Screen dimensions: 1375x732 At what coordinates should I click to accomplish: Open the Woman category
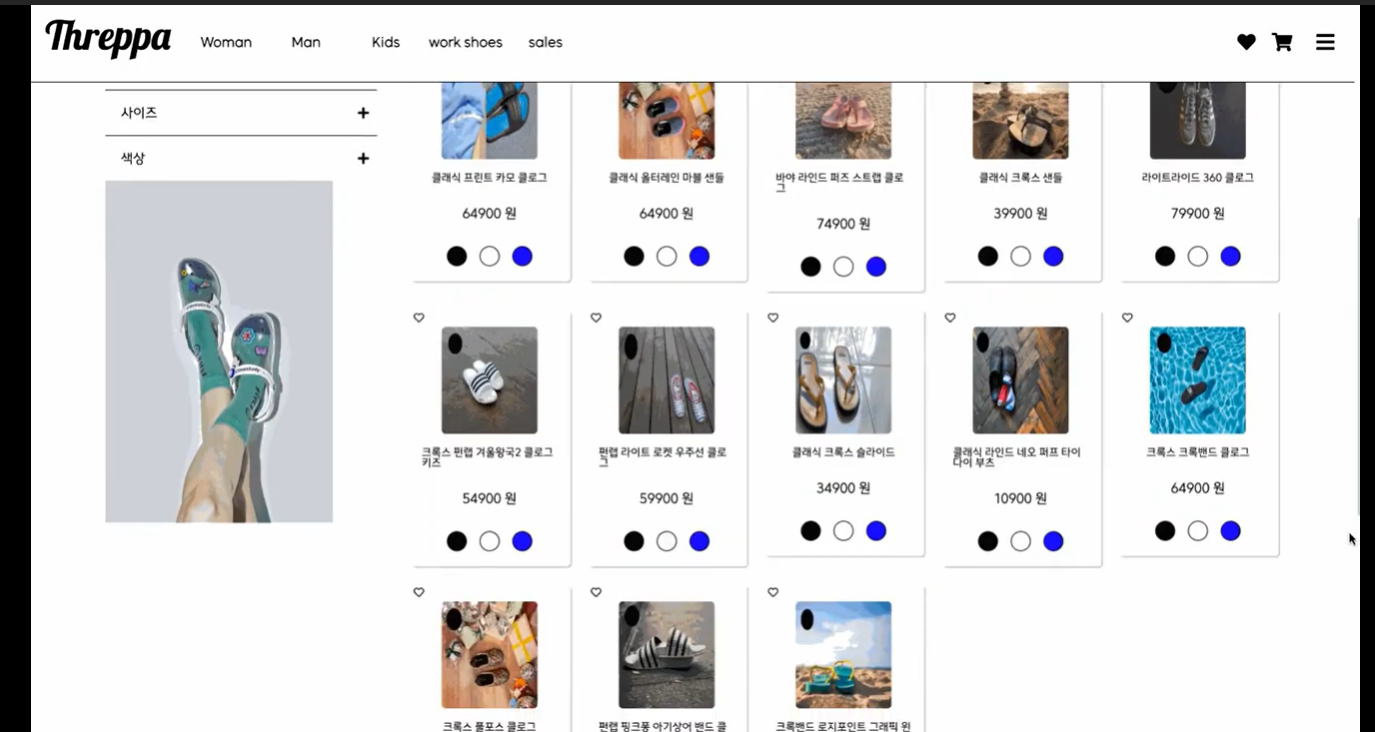(226, 42)
